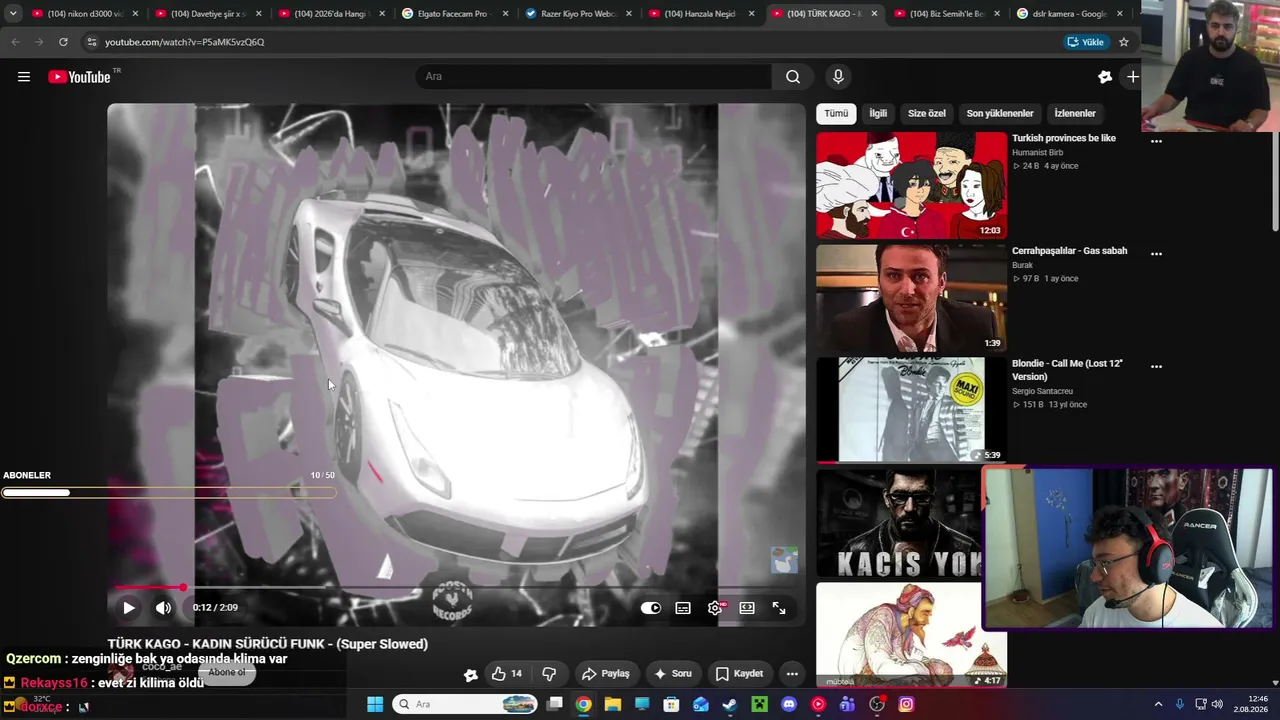Toggle the autoplay switch
Screen dimensions: 1280x720
[651, 608]
